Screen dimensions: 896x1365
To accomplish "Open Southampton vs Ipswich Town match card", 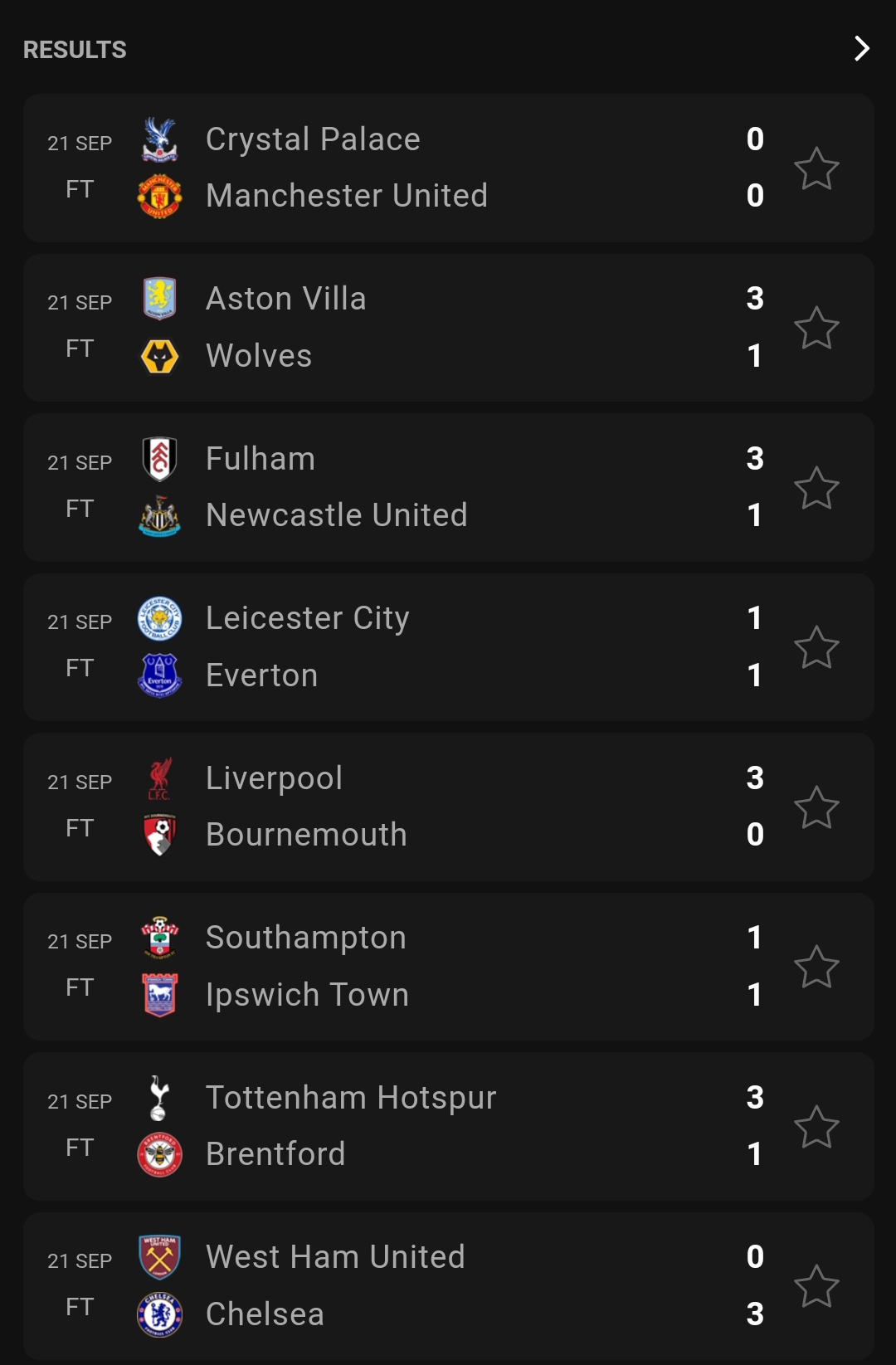I will click(449, 967).
